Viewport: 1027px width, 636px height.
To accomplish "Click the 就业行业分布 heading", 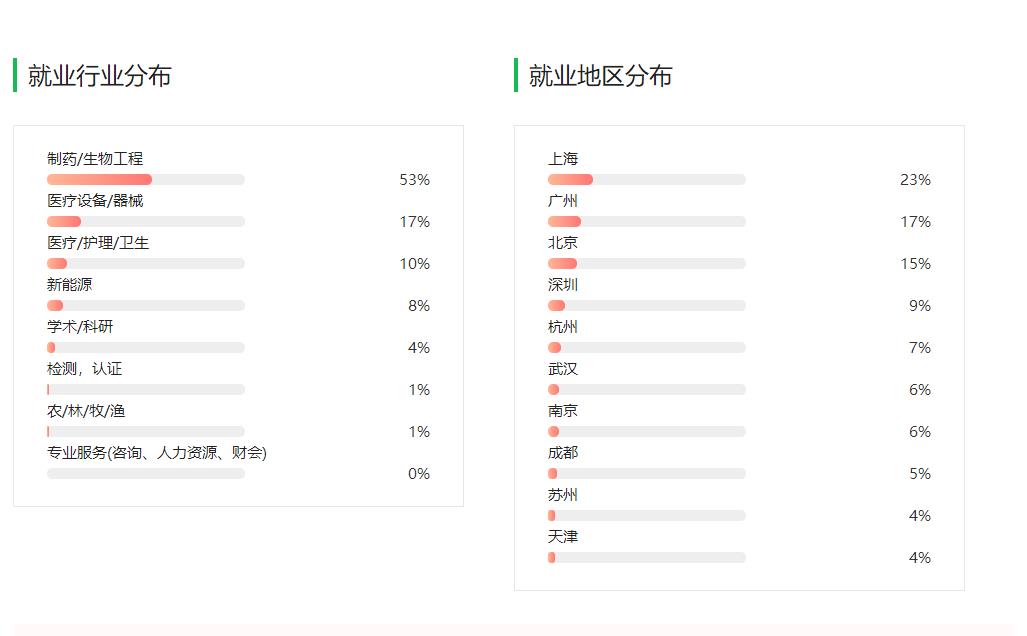I will click(99, 76).
